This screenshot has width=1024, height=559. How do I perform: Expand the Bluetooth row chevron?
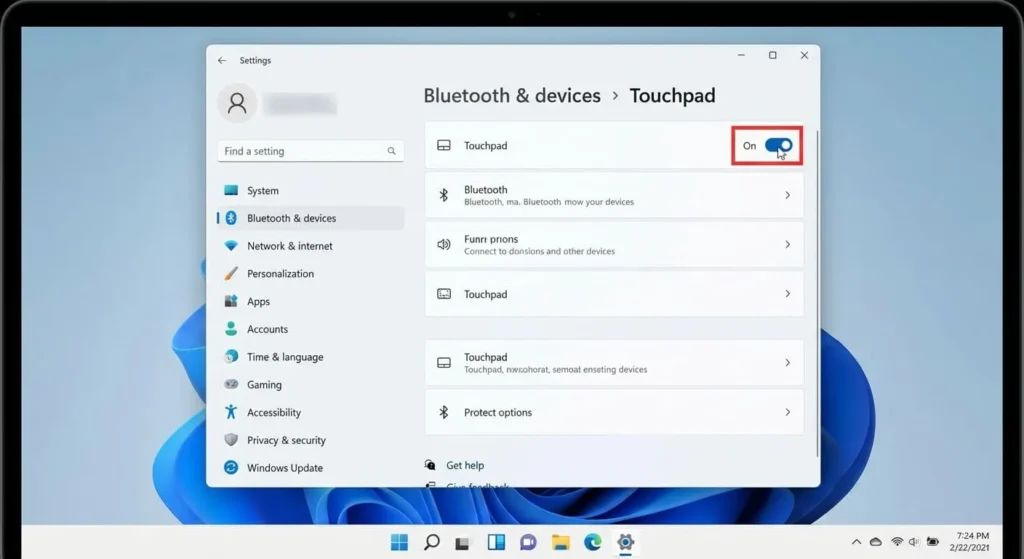(x=788, y=195)
